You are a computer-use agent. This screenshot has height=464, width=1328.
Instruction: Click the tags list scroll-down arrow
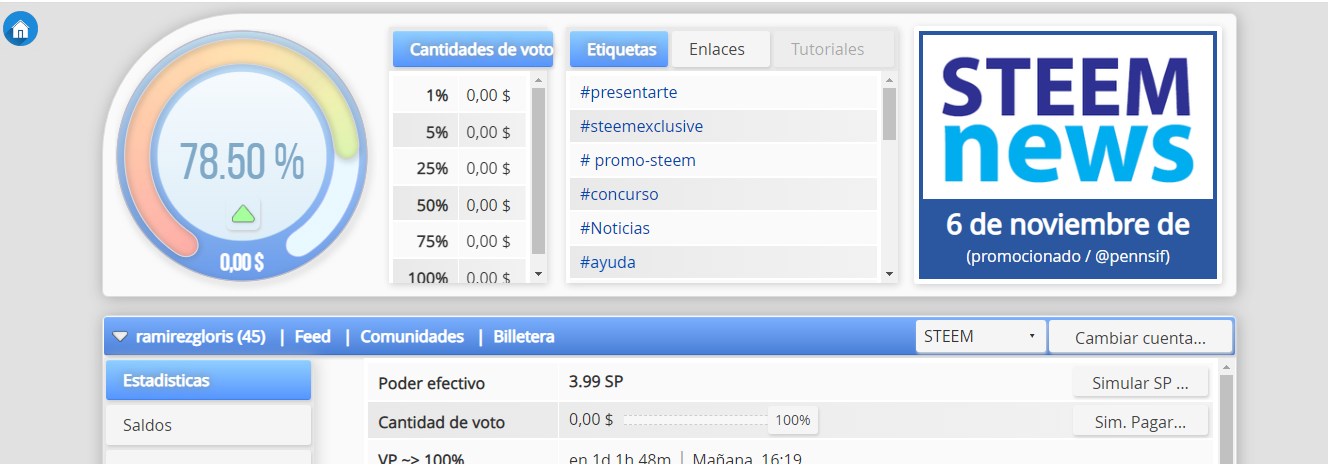[889, 273]
